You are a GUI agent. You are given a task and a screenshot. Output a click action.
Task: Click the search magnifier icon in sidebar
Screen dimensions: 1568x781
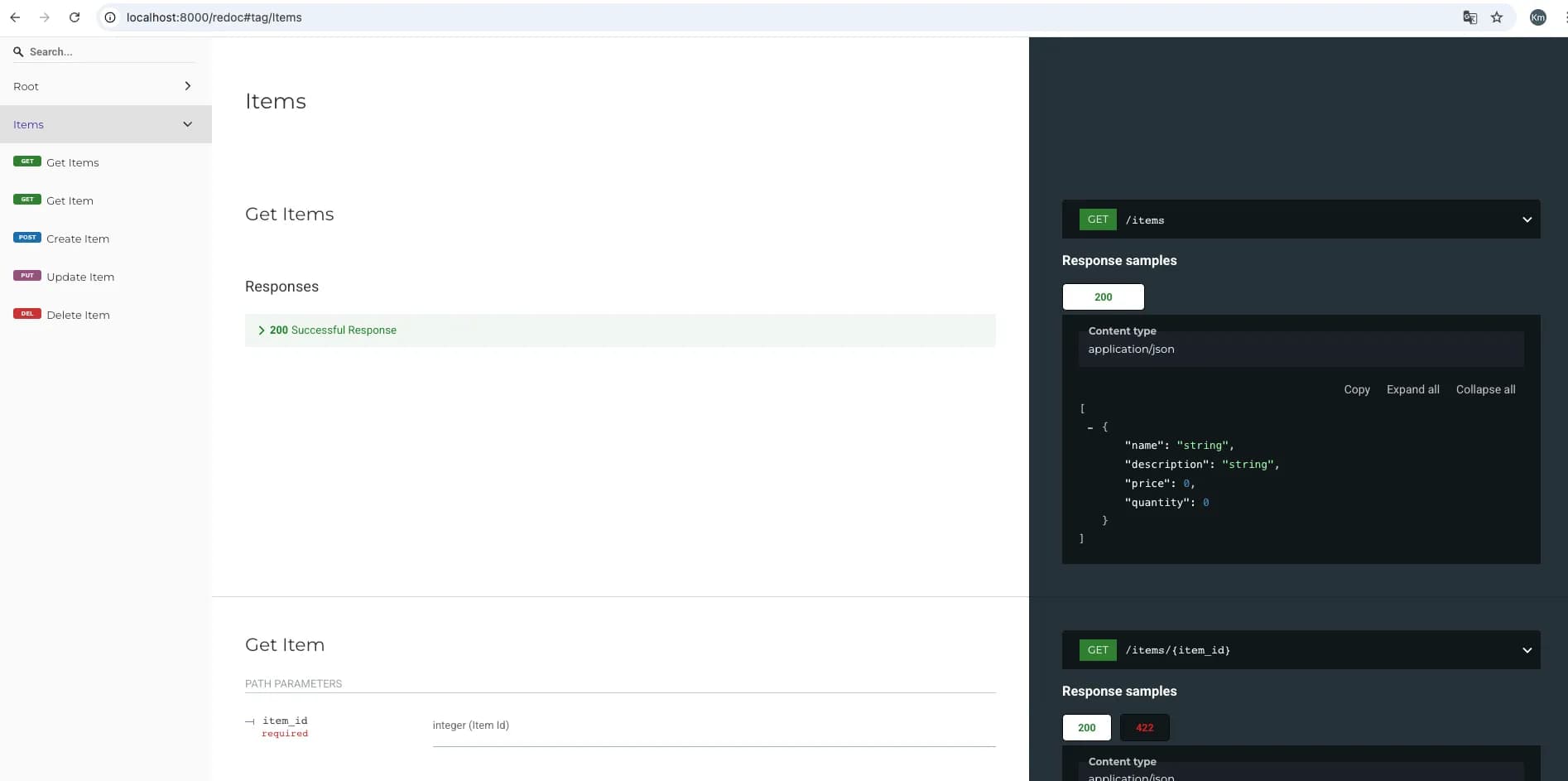(x=18, y=51)
